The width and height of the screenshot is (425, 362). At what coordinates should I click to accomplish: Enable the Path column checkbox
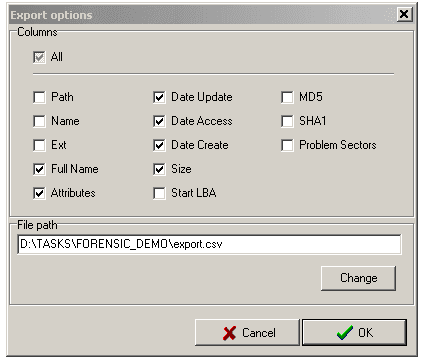tap(39, 97)
